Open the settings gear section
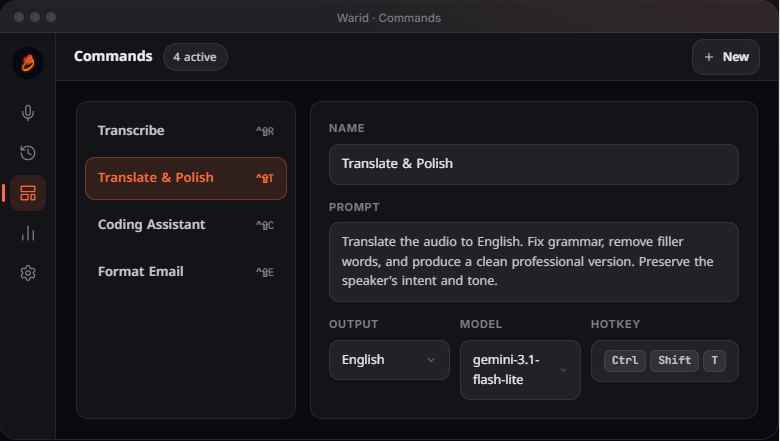 tap(28, 273)
